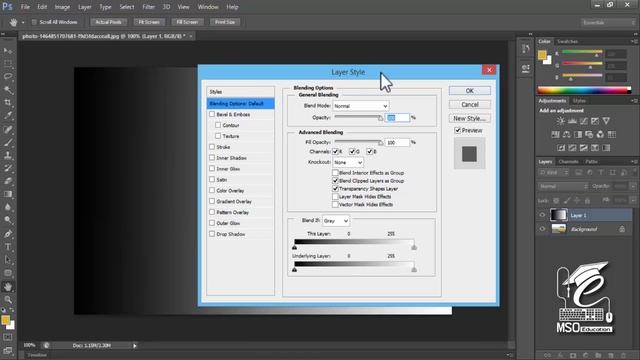Screen dimensions: 640x360
Task: Expand the status bar info arrow
Action: click(135, 346)
